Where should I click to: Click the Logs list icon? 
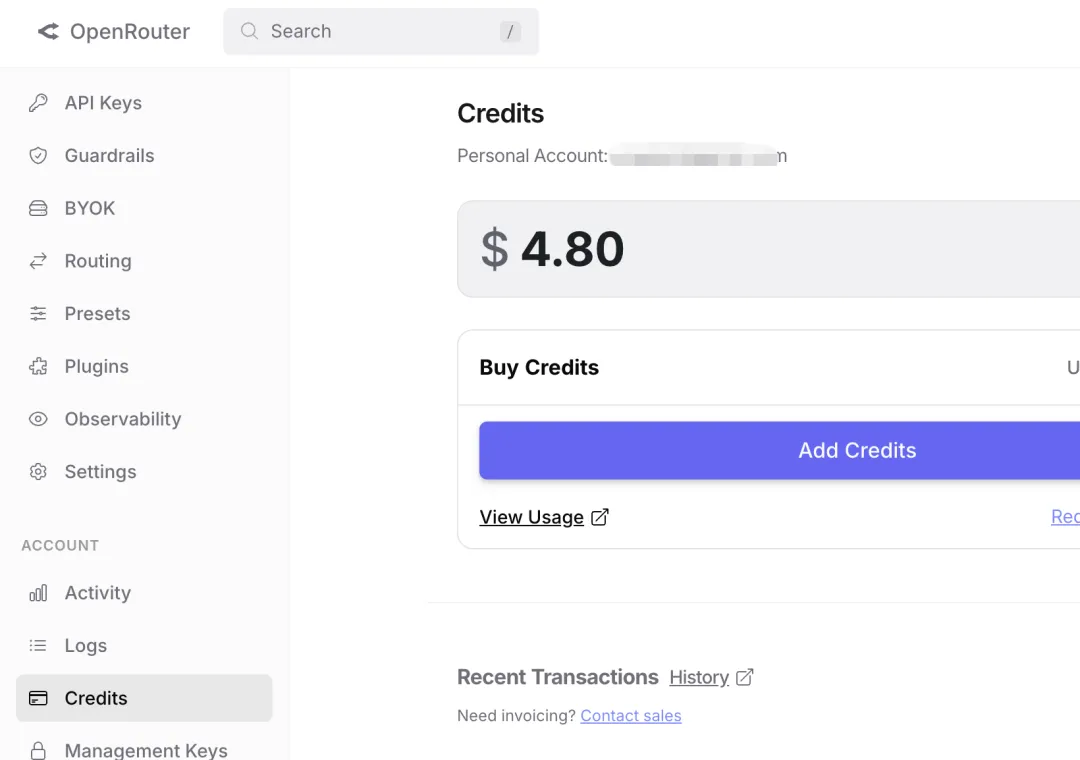(x=38, y=646)
